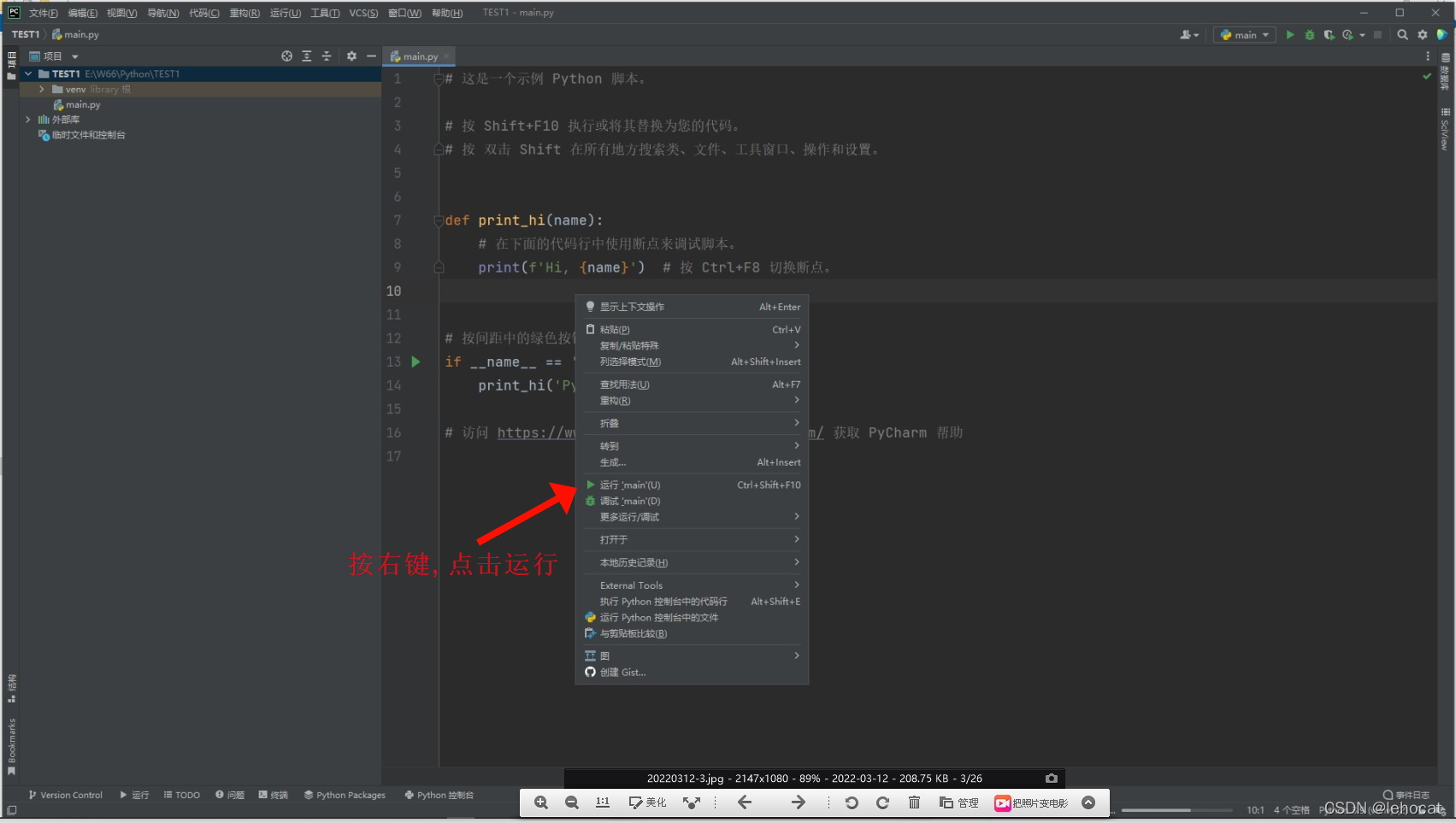1456x823 pixels.
Task: Click the green Run button in top toolbar
Action: [1290, 35]
